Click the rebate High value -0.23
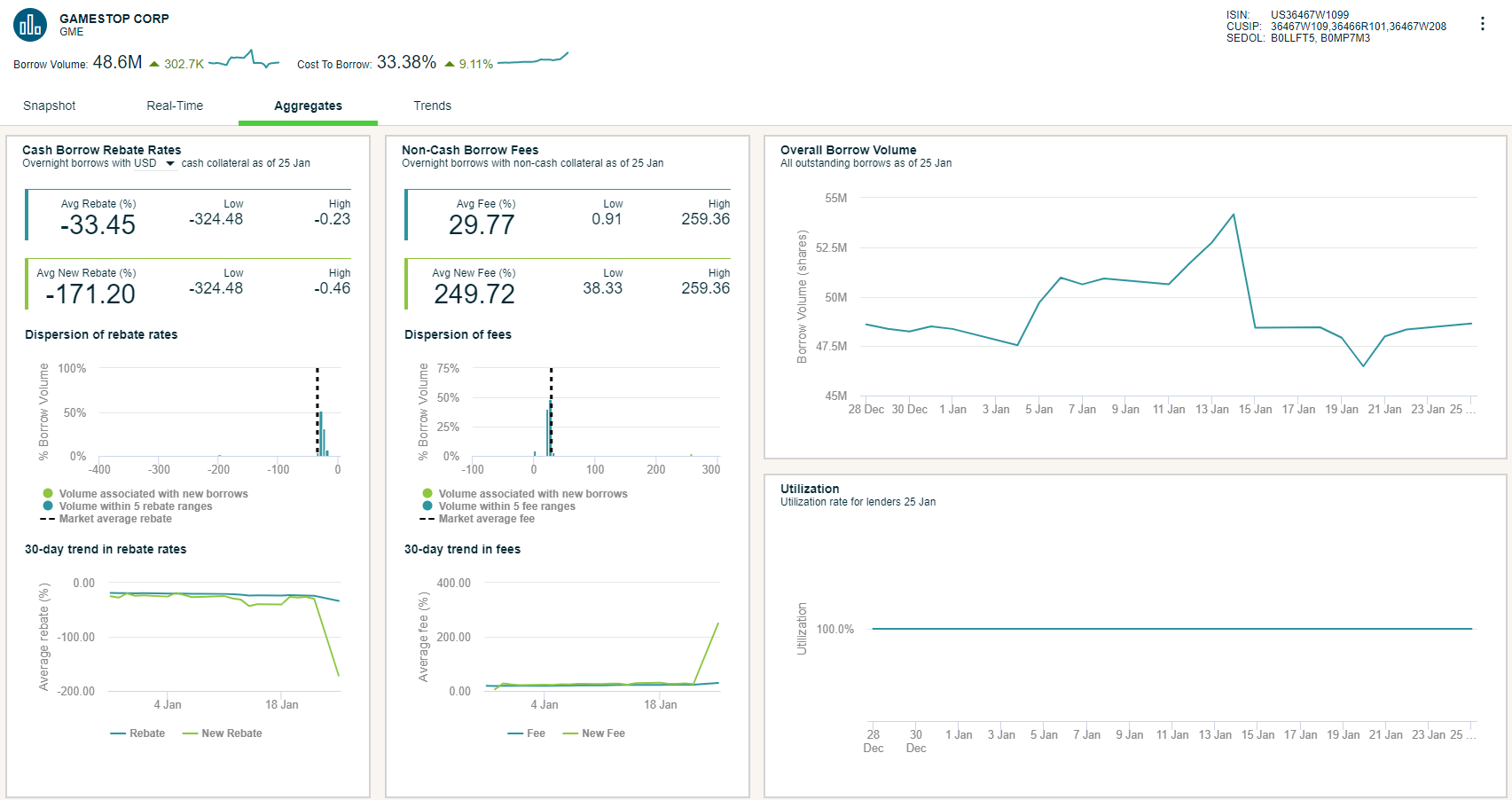Screen dimensions: 1512x800 click(x=333, y=219)
